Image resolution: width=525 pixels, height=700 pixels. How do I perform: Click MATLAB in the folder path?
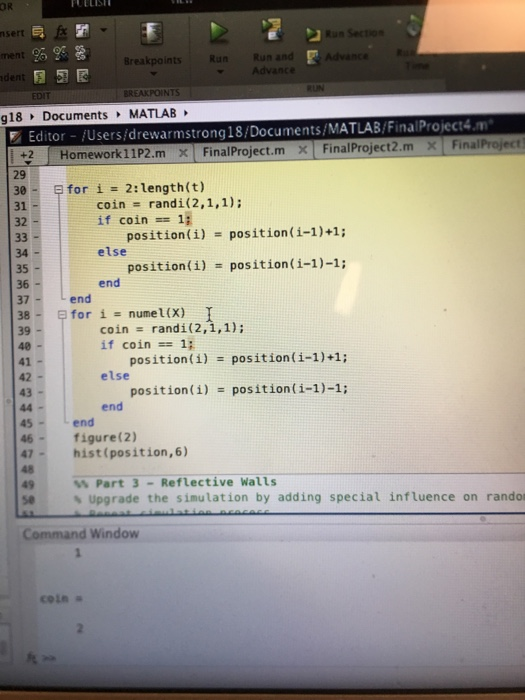pyautogui.click(x=153, y=113)
